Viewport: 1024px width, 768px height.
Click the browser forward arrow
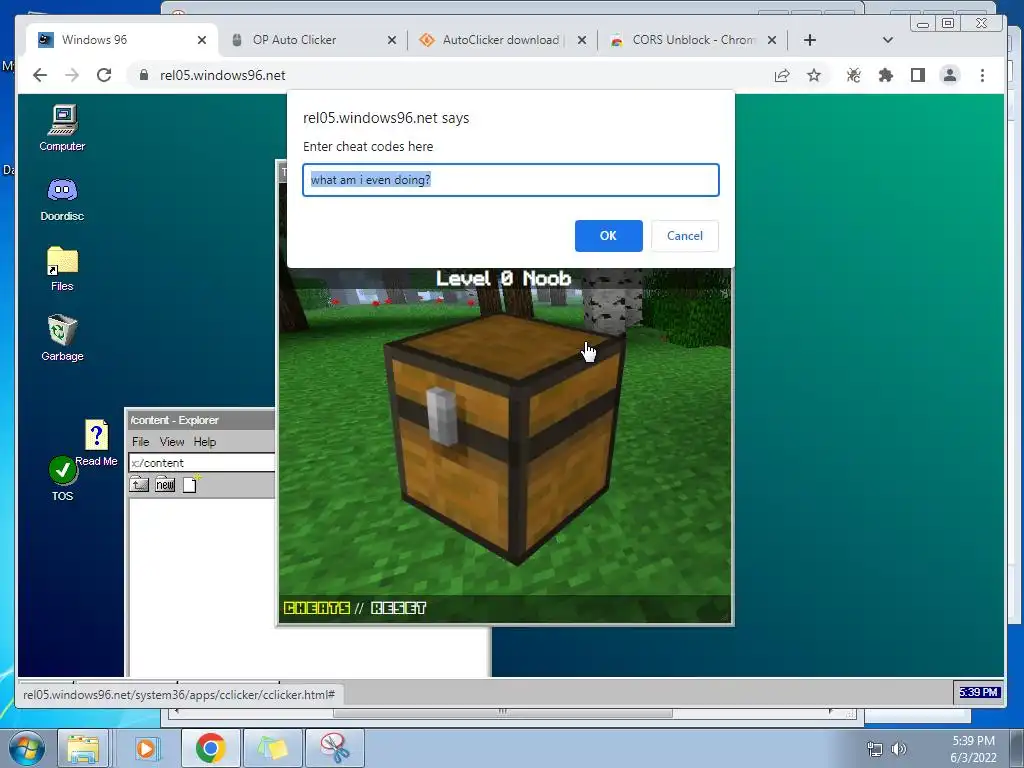[72, 75]
